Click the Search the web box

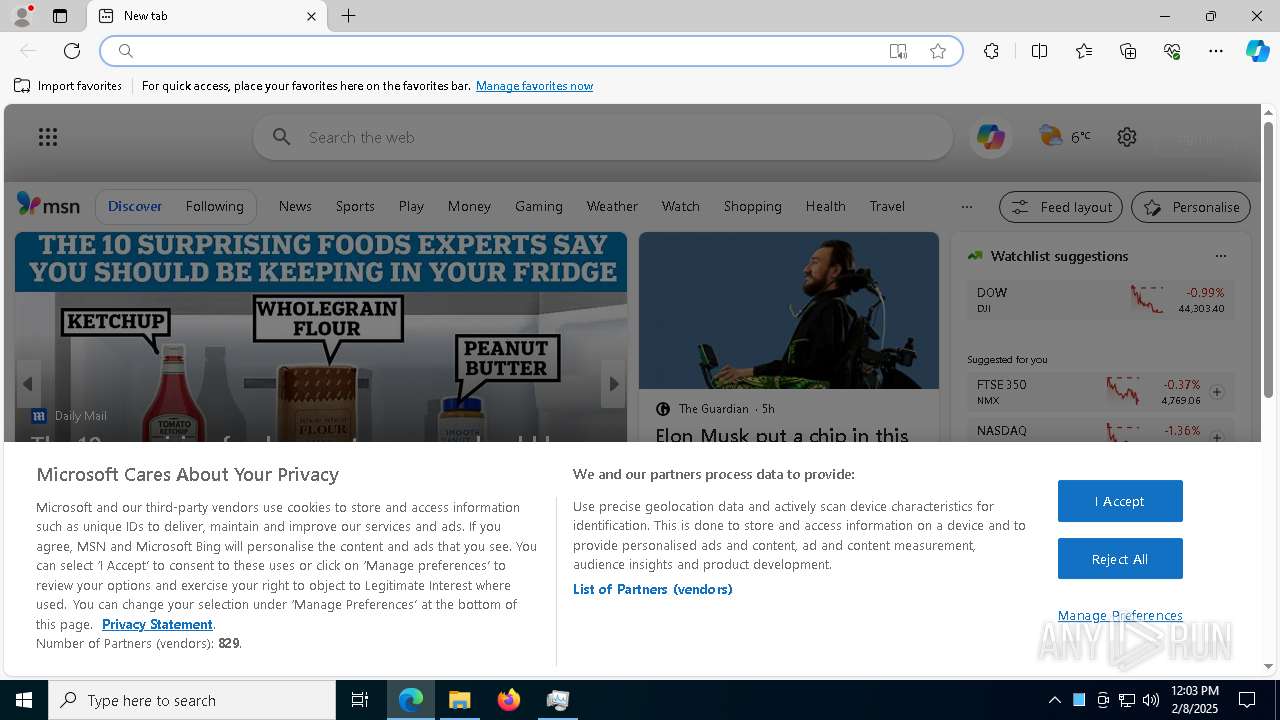(603, 137)
